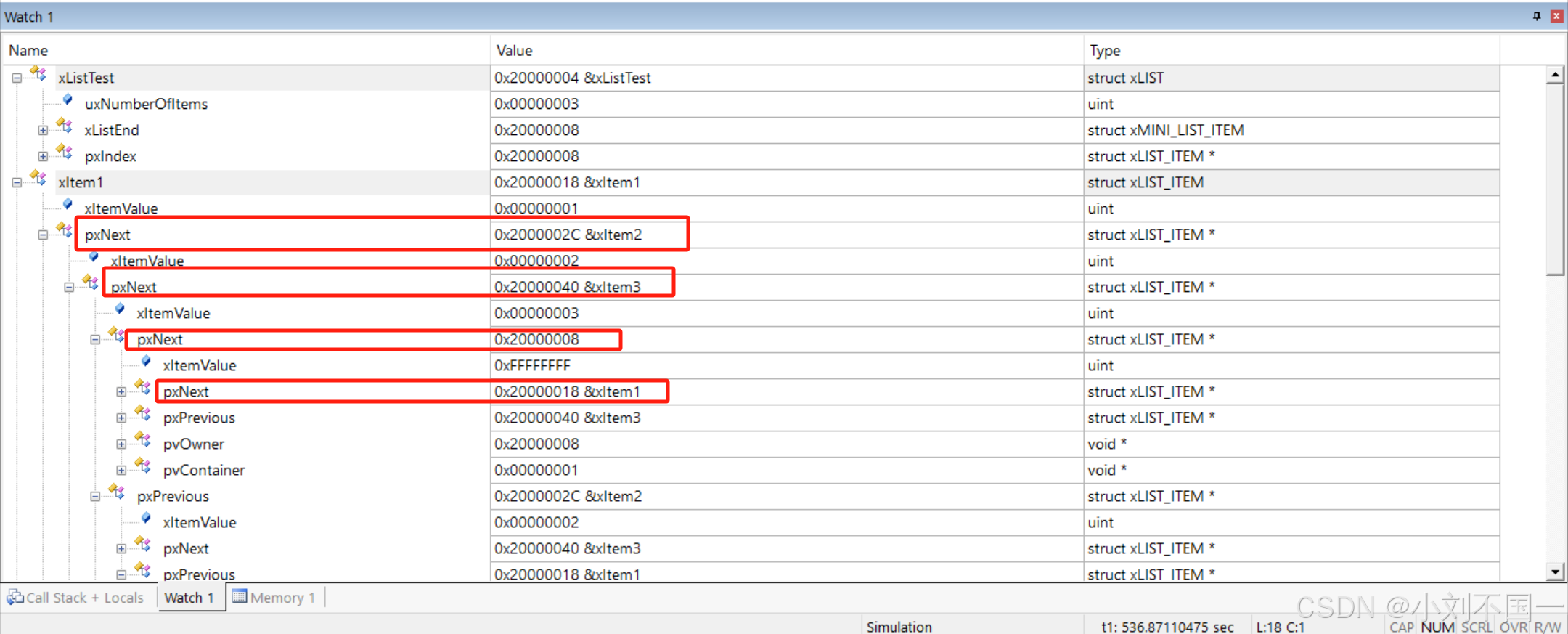1568x634 pixels.
Task: Select pvOwner value 0x20000008
Action: coord(536,444)
